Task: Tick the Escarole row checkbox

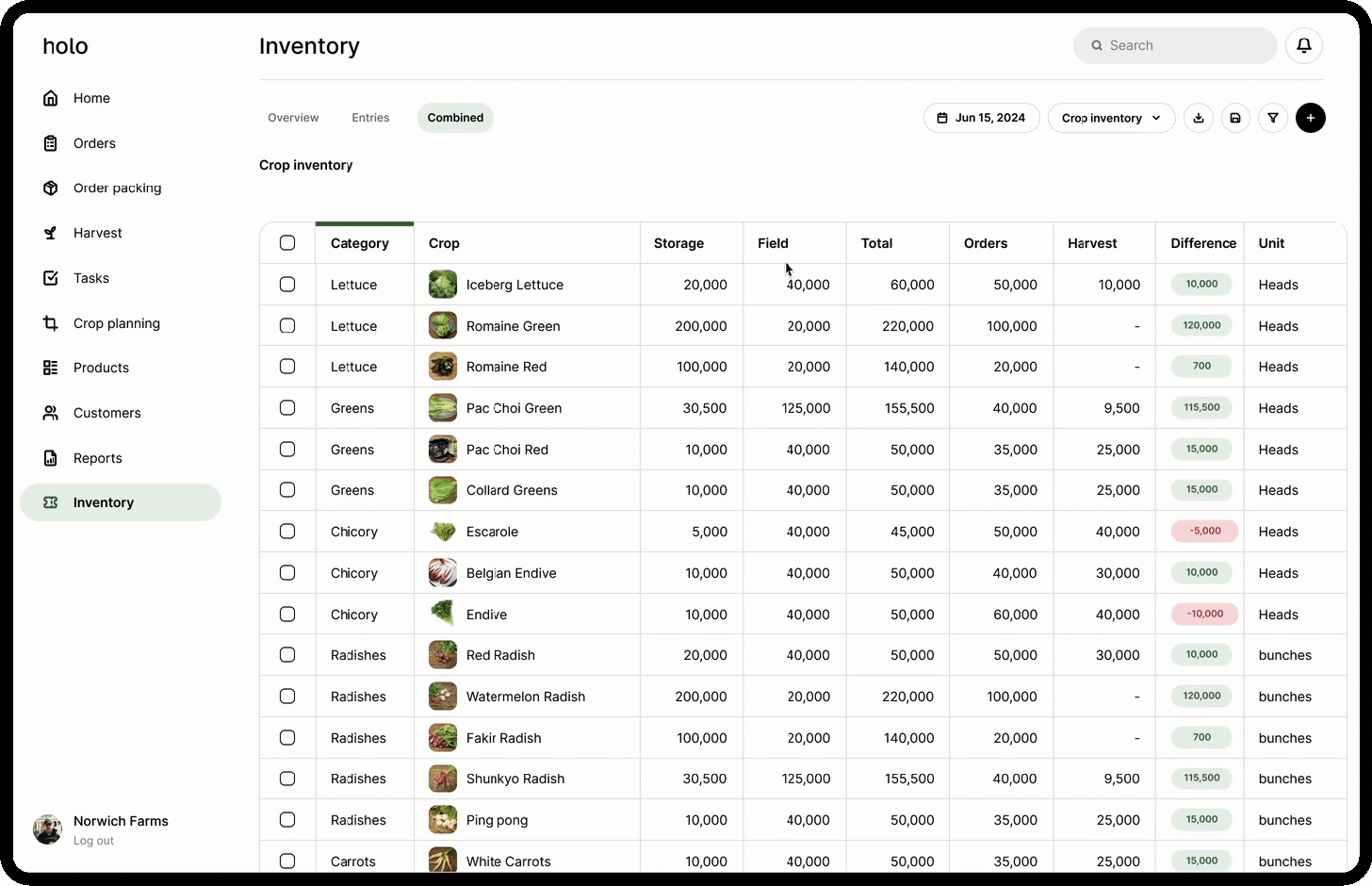Action: tap(287, 531)
